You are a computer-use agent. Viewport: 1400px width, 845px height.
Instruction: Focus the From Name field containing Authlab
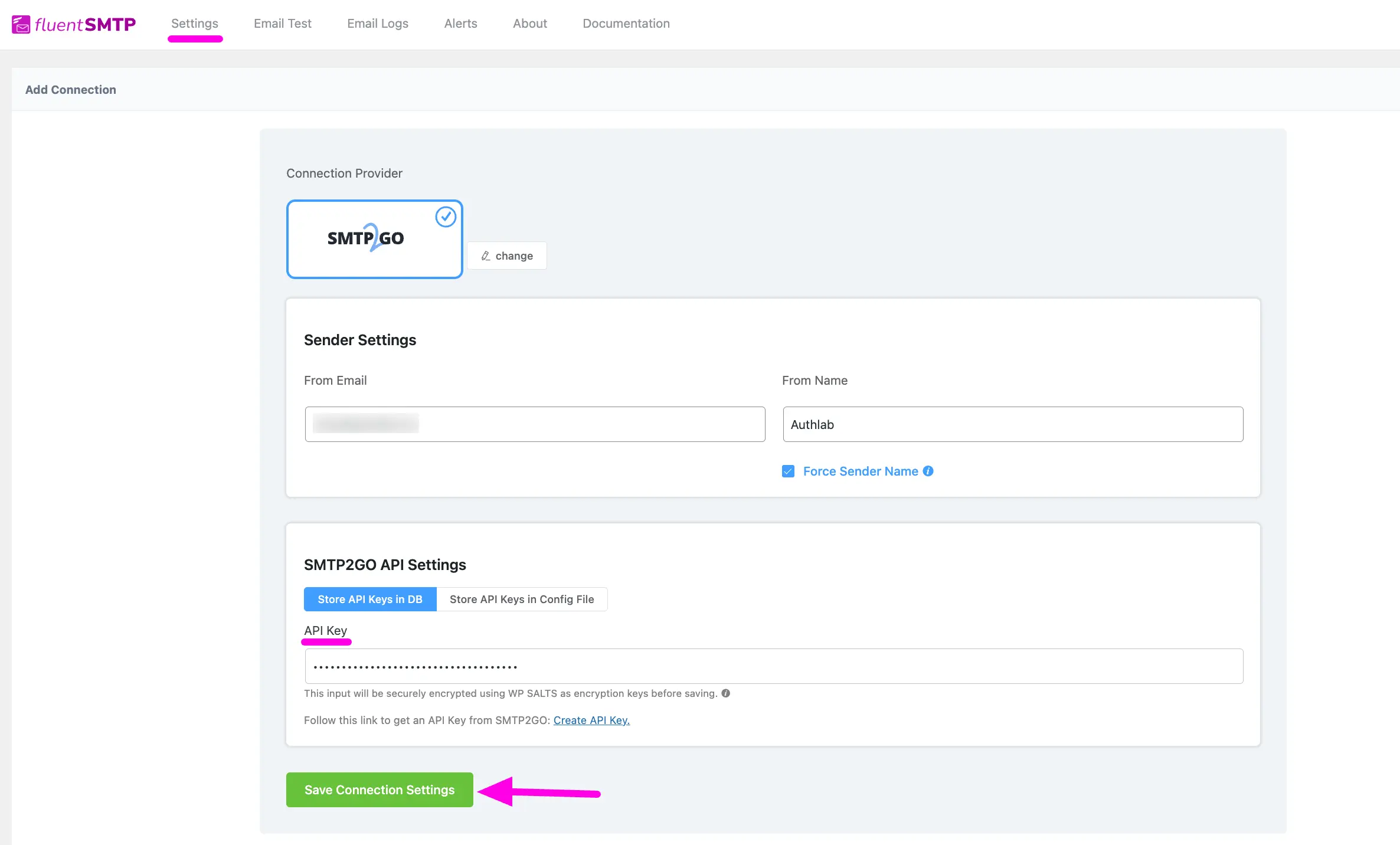[x=1013, y=424]
